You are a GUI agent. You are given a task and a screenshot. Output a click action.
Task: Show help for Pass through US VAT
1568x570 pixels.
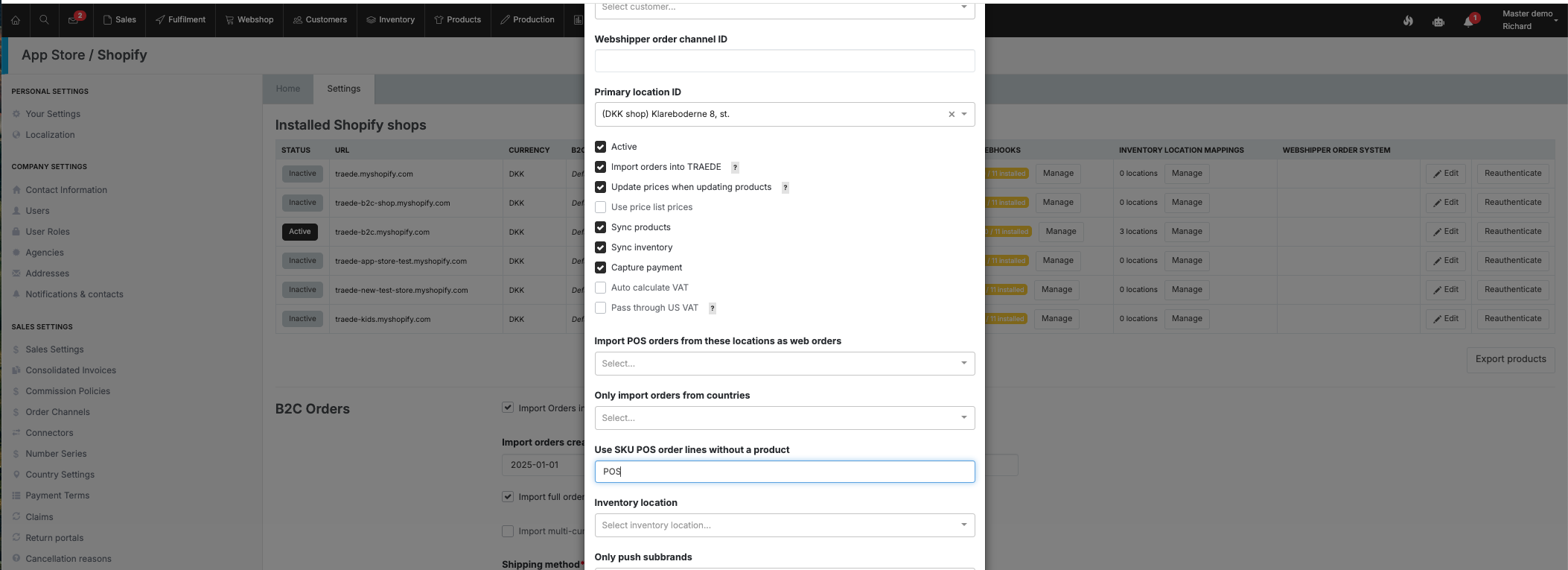[713, 308]
